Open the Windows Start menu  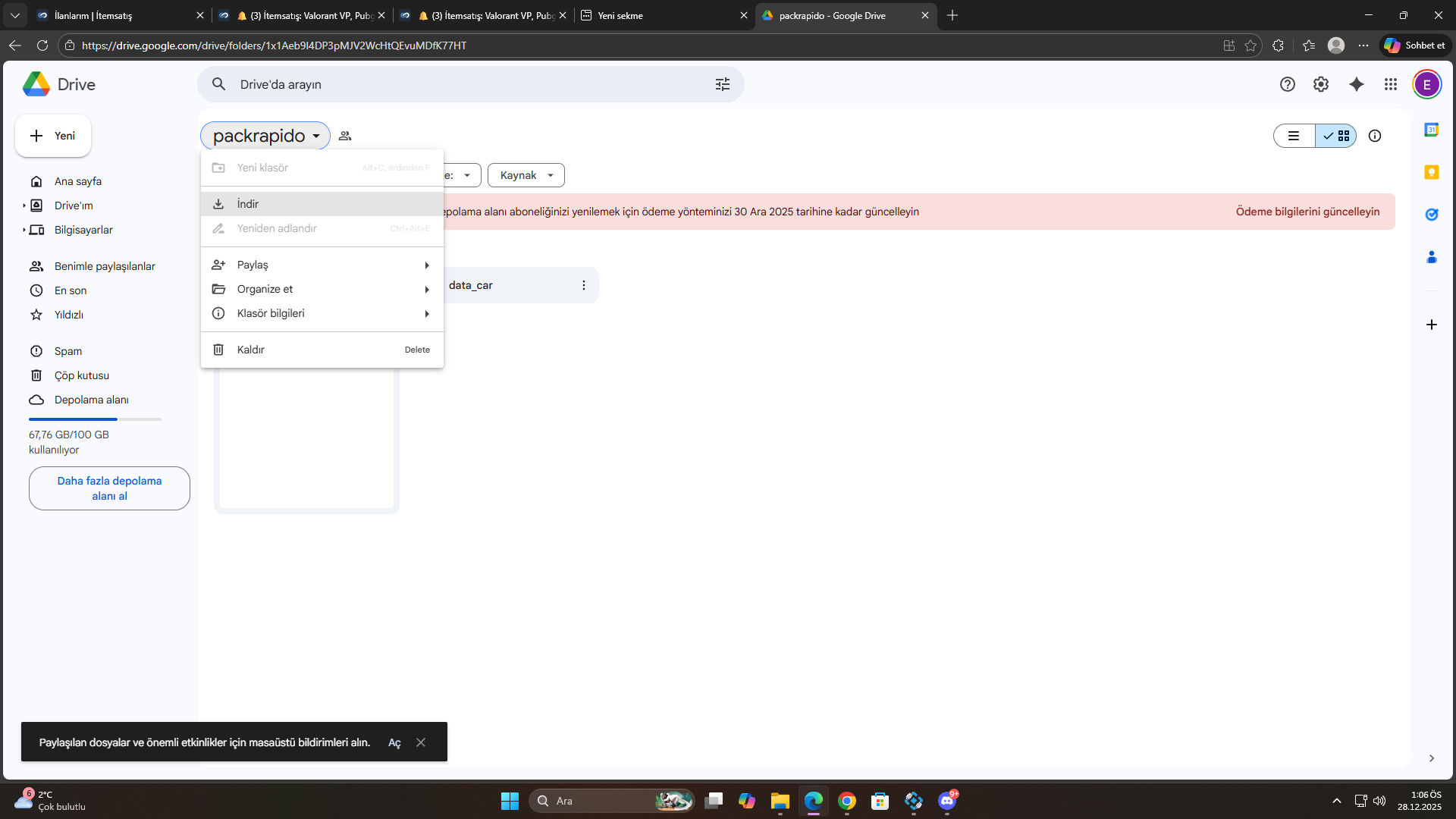510,801
